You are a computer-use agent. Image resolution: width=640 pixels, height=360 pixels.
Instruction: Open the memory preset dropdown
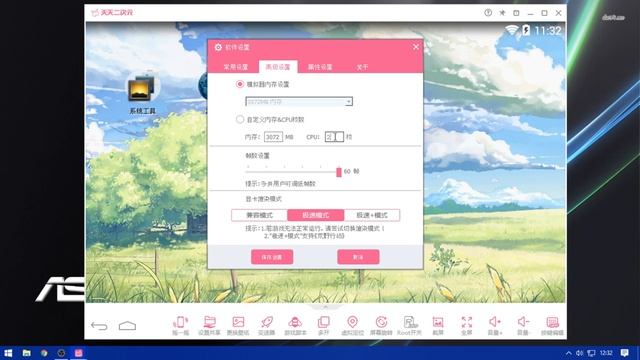299,102
